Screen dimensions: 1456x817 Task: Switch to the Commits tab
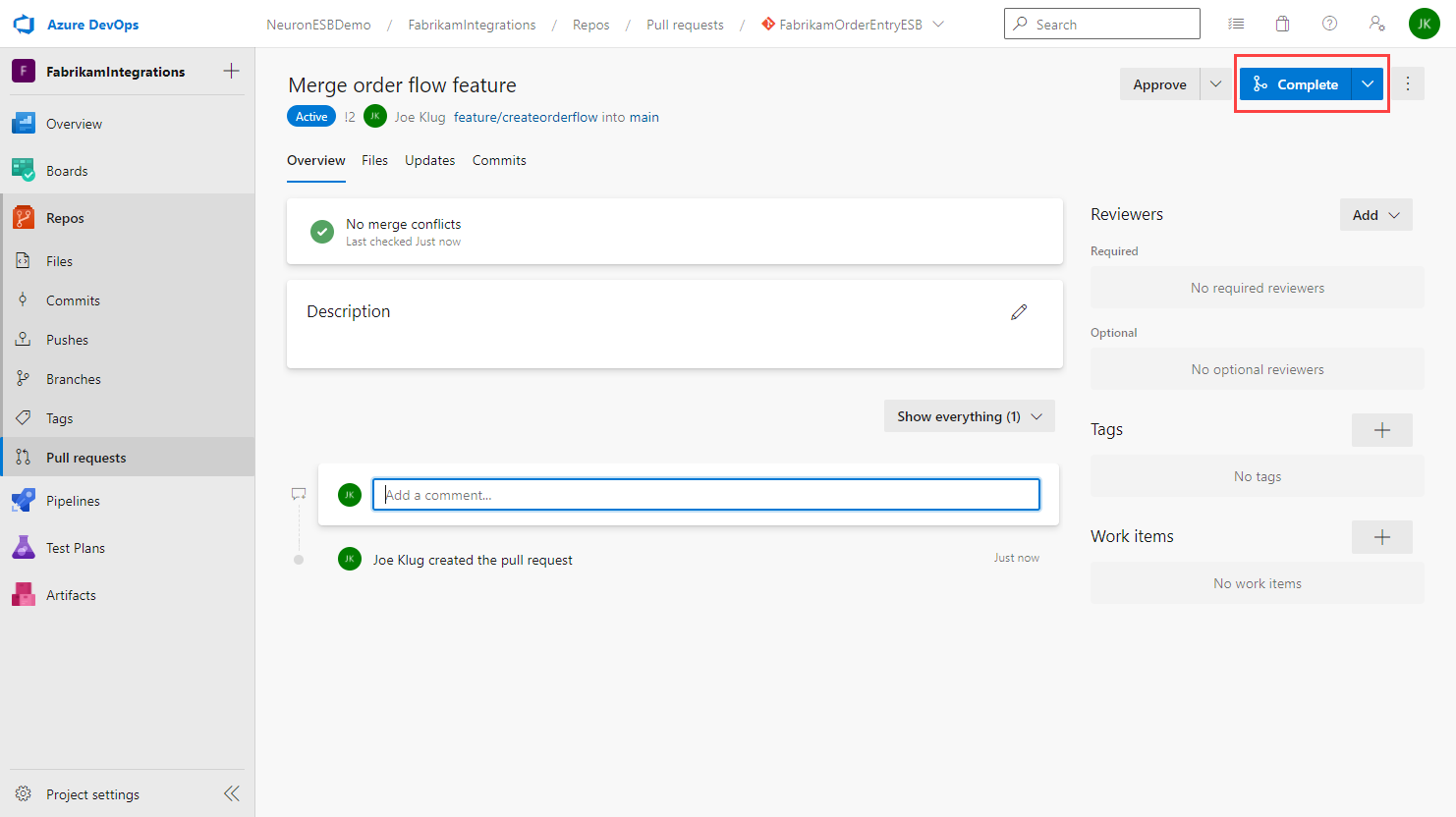(499, 160)
